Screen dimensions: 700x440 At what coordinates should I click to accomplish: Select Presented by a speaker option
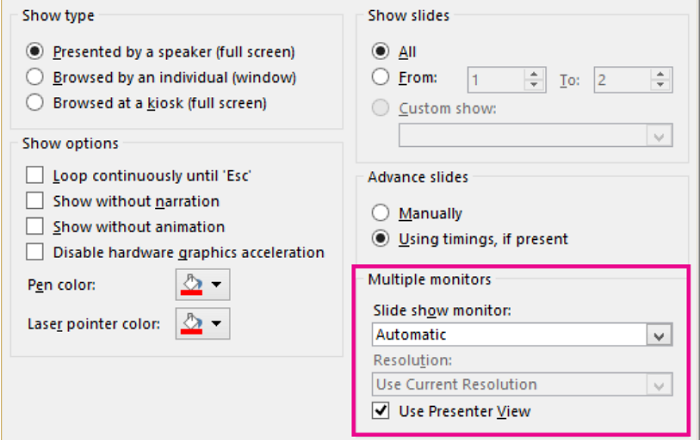pos(36,51)
